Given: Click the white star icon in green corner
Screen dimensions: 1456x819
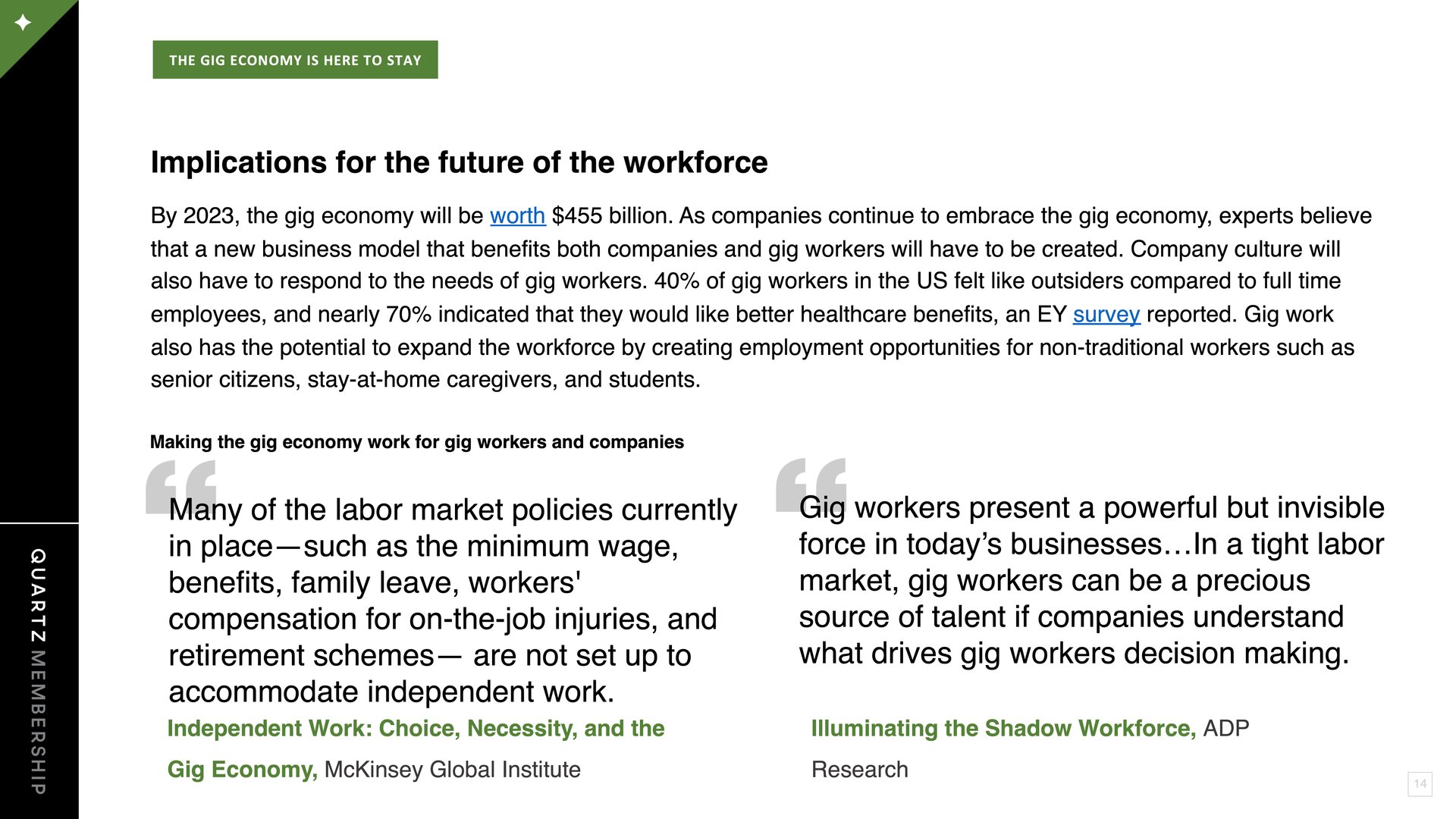Looking at the screenshot, I should pos(24,23).
